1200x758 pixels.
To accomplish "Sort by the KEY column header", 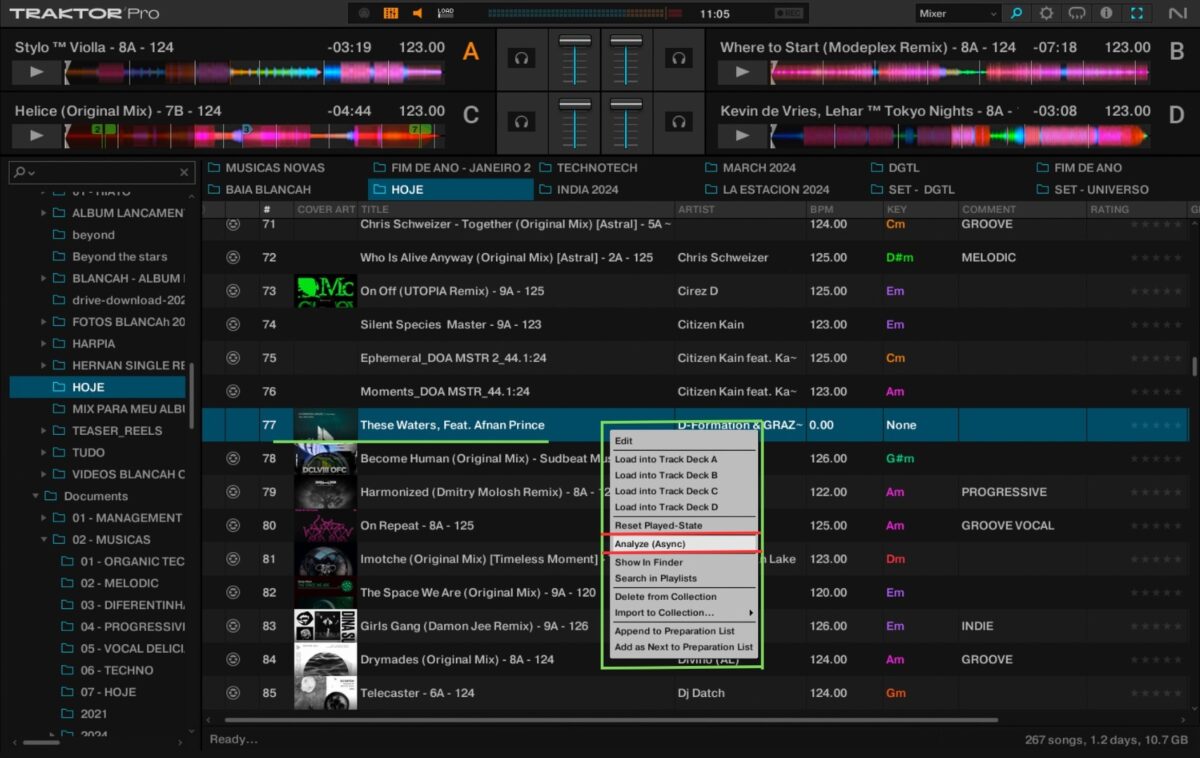I will point(919,210).
